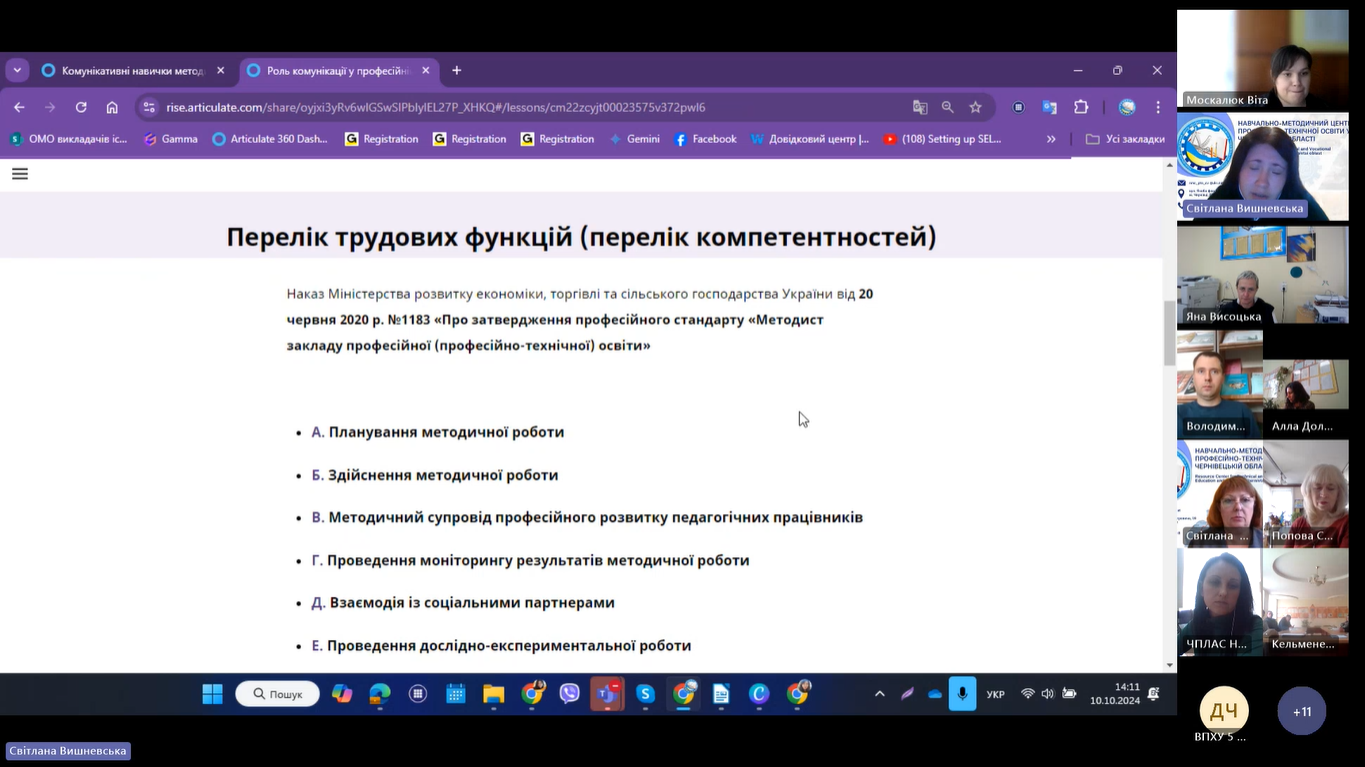1365x767 pixels.
Task: Click the translate page icon
Action: [920, 107]
